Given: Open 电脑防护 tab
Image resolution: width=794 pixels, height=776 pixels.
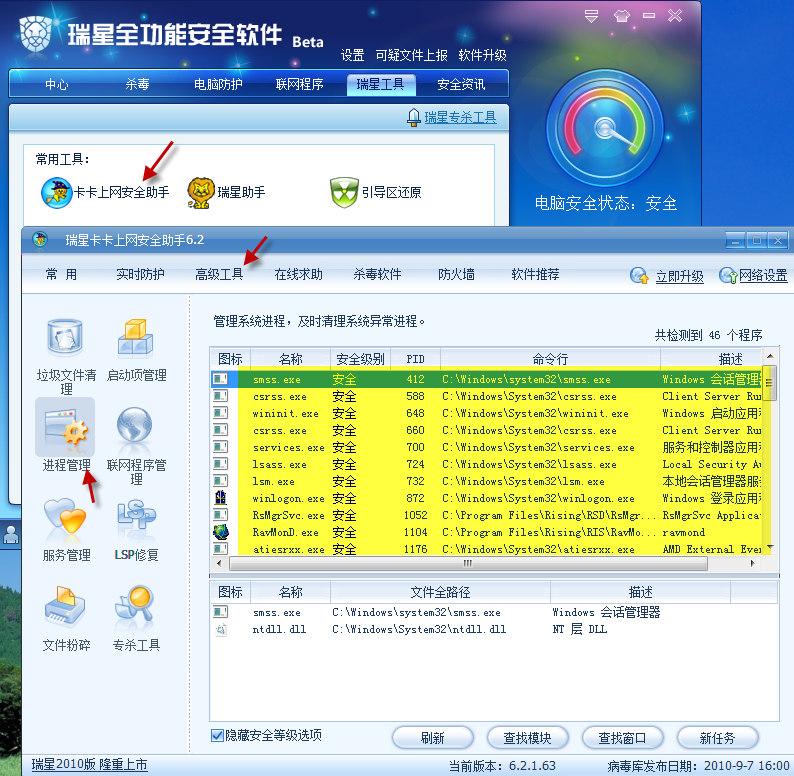Looking at the screenshot, I should [218, 84].
